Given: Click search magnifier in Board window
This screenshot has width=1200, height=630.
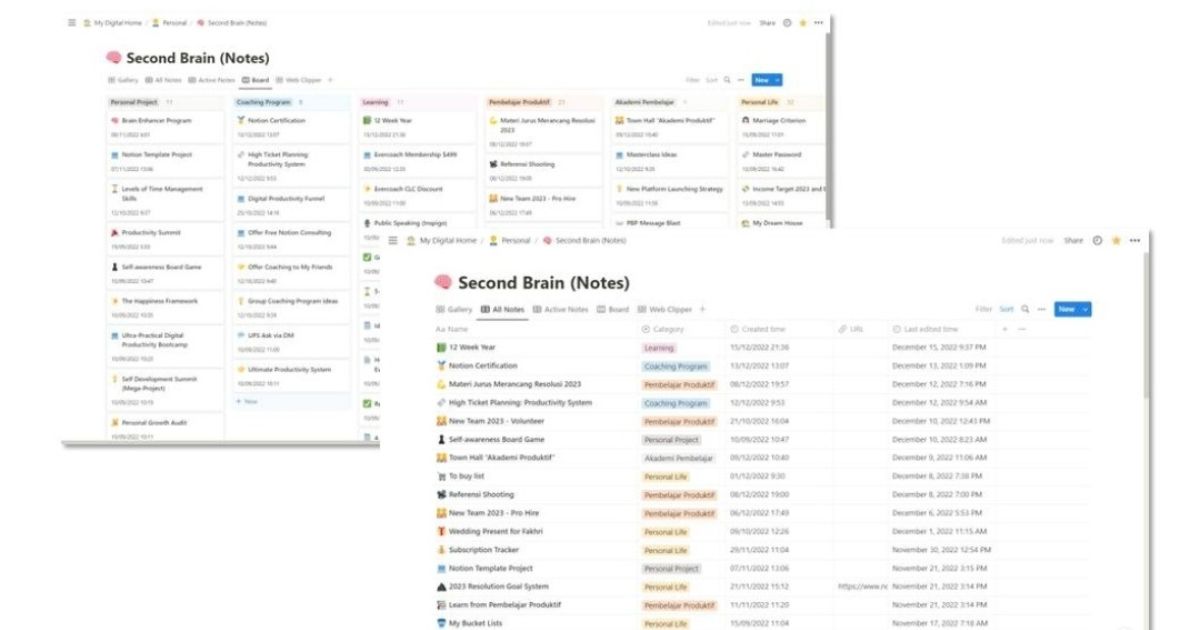Looking at the screenshot, I should pos(726,79).
